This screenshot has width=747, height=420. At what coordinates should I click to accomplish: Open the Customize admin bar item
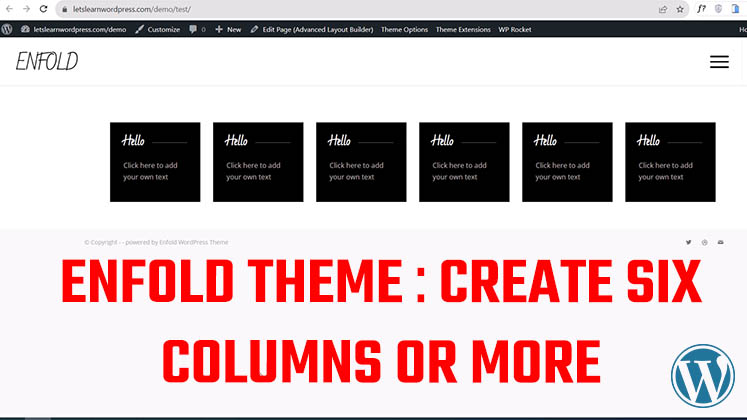click(158, 30)
